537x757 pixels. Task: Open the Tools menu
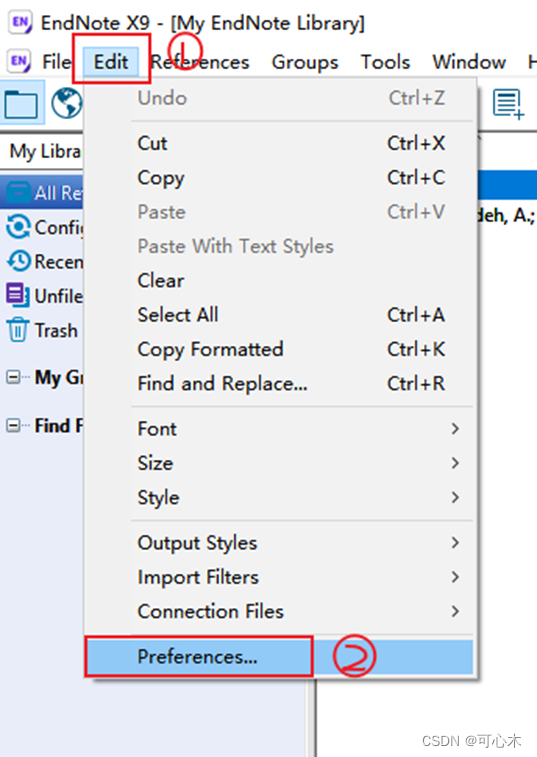[385, 62]
